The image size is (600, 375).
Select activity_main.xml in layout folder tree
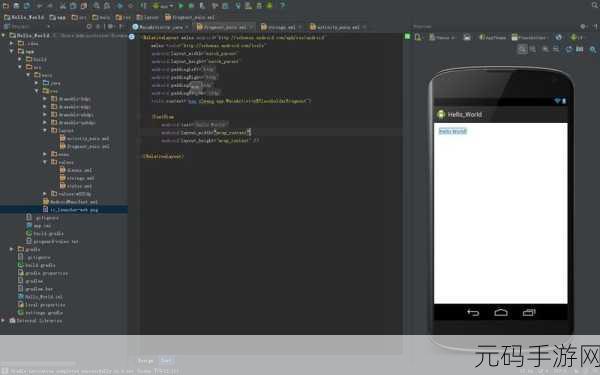point(85,139)
